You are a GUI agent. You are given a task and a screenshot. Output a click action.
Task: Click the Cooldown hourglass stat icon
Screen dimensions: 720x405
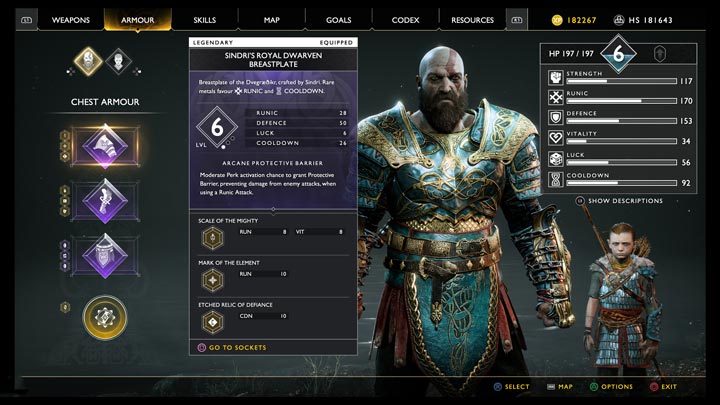pyautogui.click(x=556, y=179)
